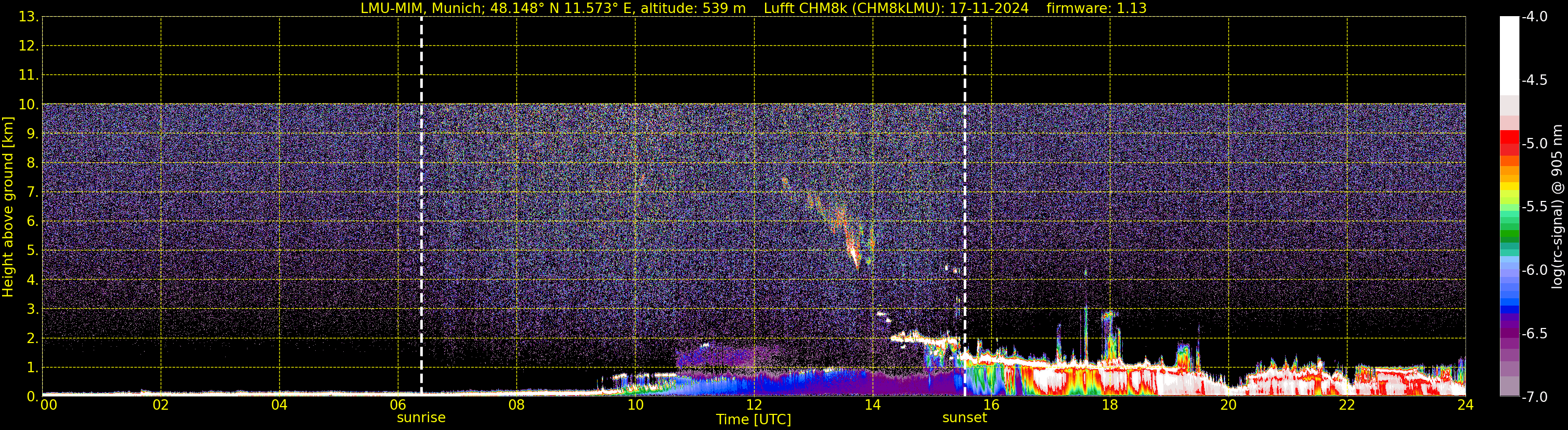Viewport: 1568px width, 430px height.
Task: Click the 'log(rc-signal) @ 905 nm' colorbar label
Action: (1557, 207)
